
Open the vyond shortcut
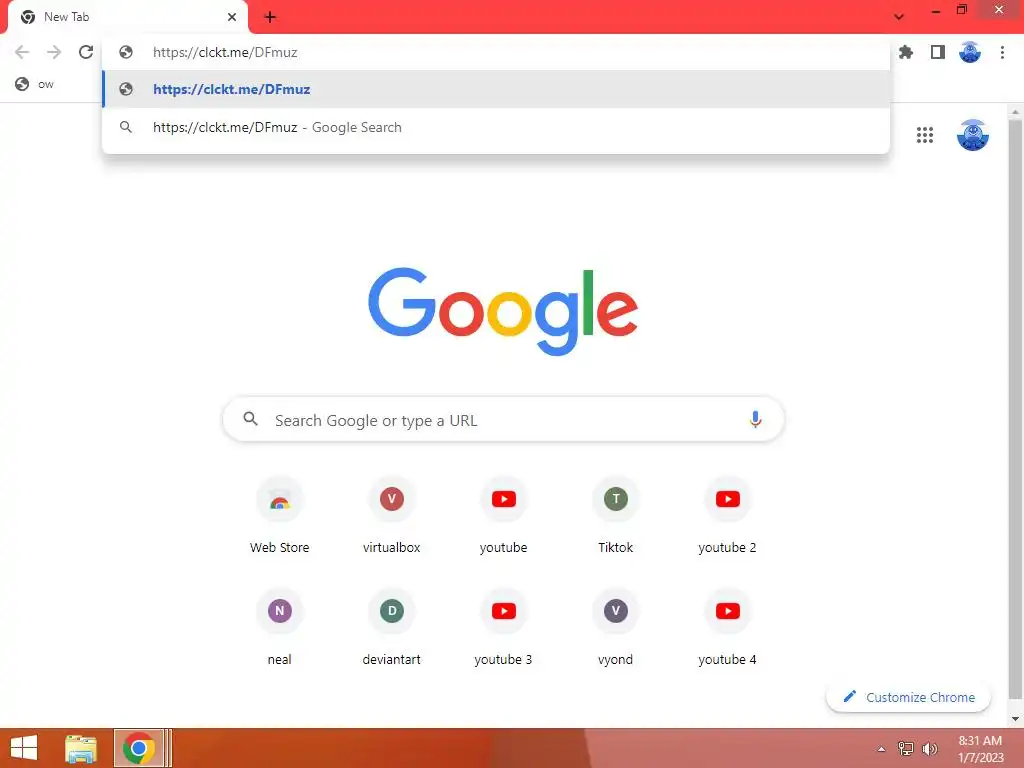point(616,628)
